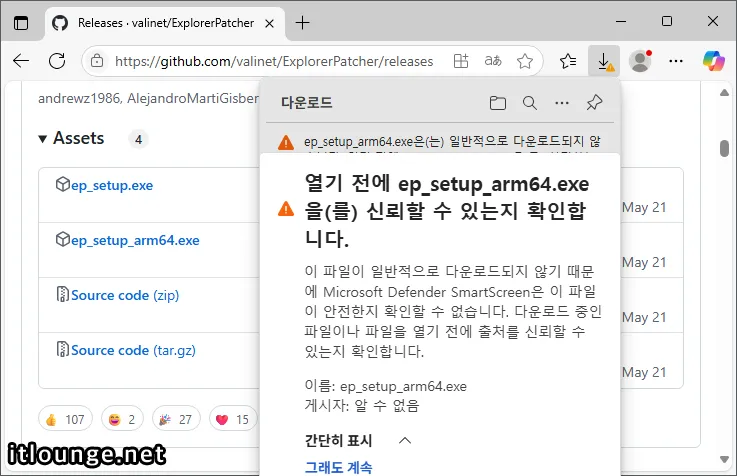Select the Releases valinet/ExplorerPatcher tab

[x=165, y=23]
